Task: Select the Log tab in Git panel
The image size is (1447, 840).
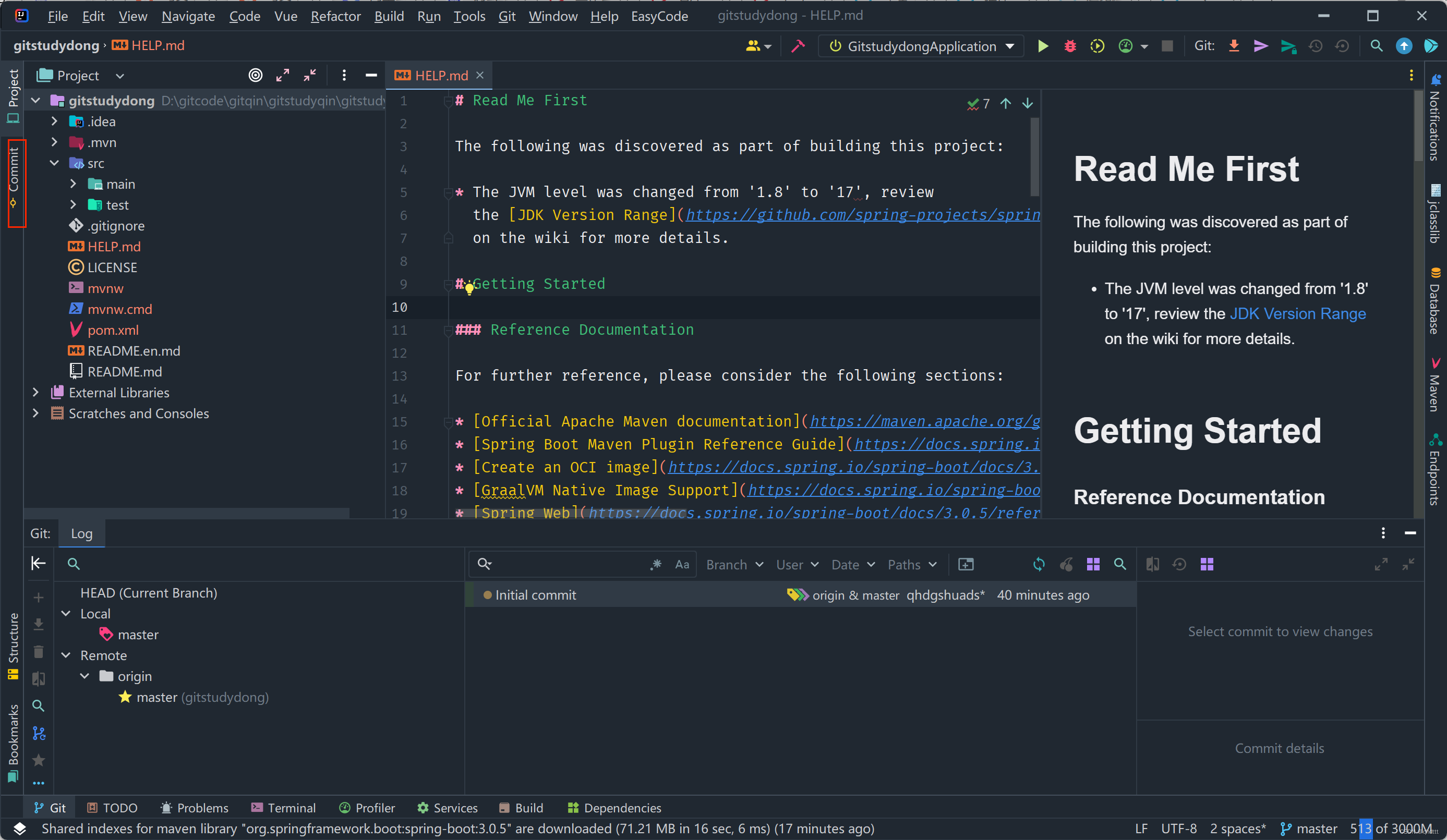Action: point(81,533)
